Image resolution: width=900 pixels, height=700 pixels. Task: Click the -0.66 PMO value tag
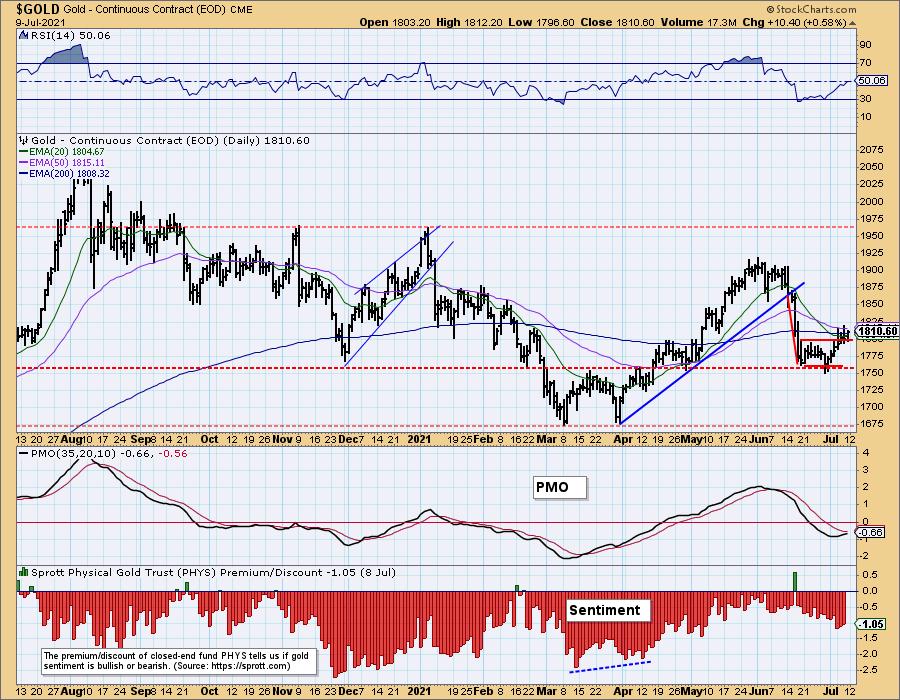click(872, 532)
